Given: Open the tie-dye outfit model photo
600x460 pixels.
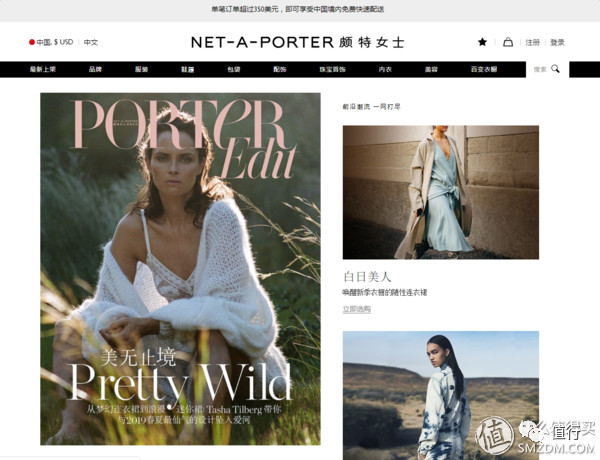Looking at the screenshot, I should [x=441, y=395].
